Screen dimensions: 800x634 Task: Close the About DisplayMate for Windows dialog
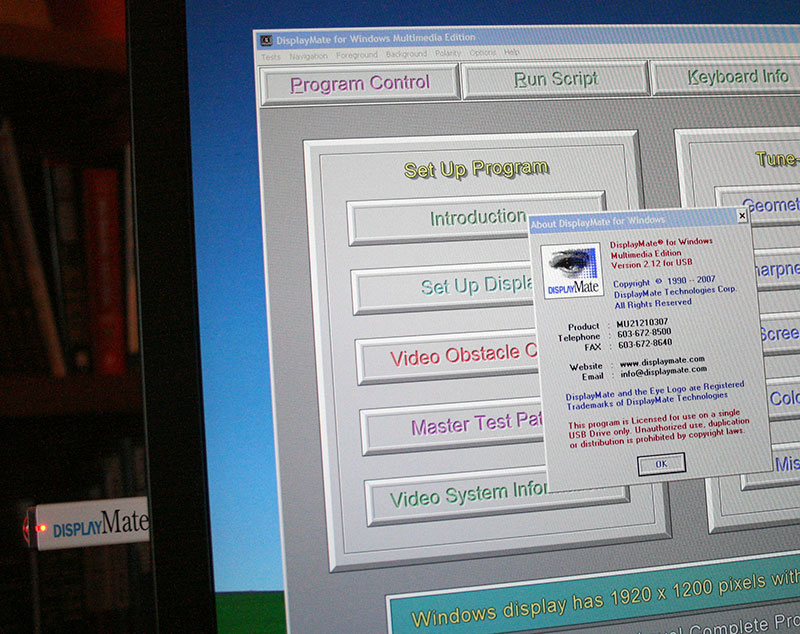(742, 216)
